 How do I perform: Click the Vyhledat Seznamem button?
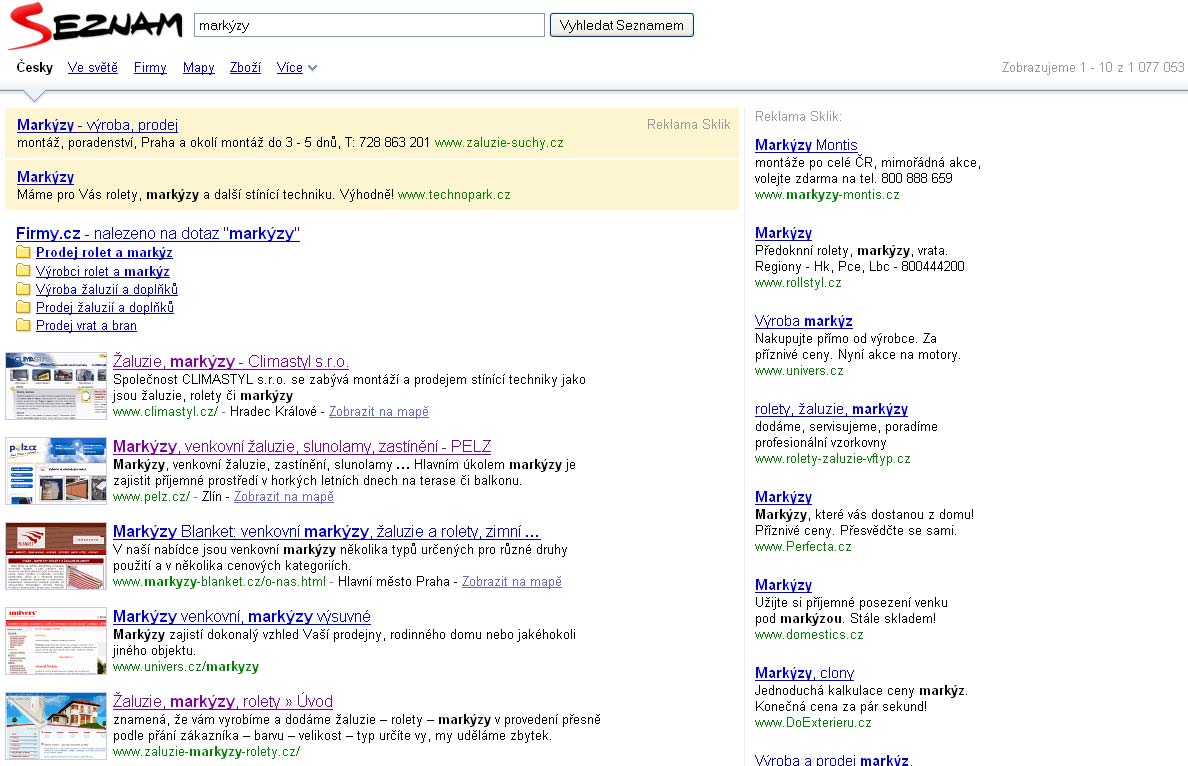click(x=621, y=25)
